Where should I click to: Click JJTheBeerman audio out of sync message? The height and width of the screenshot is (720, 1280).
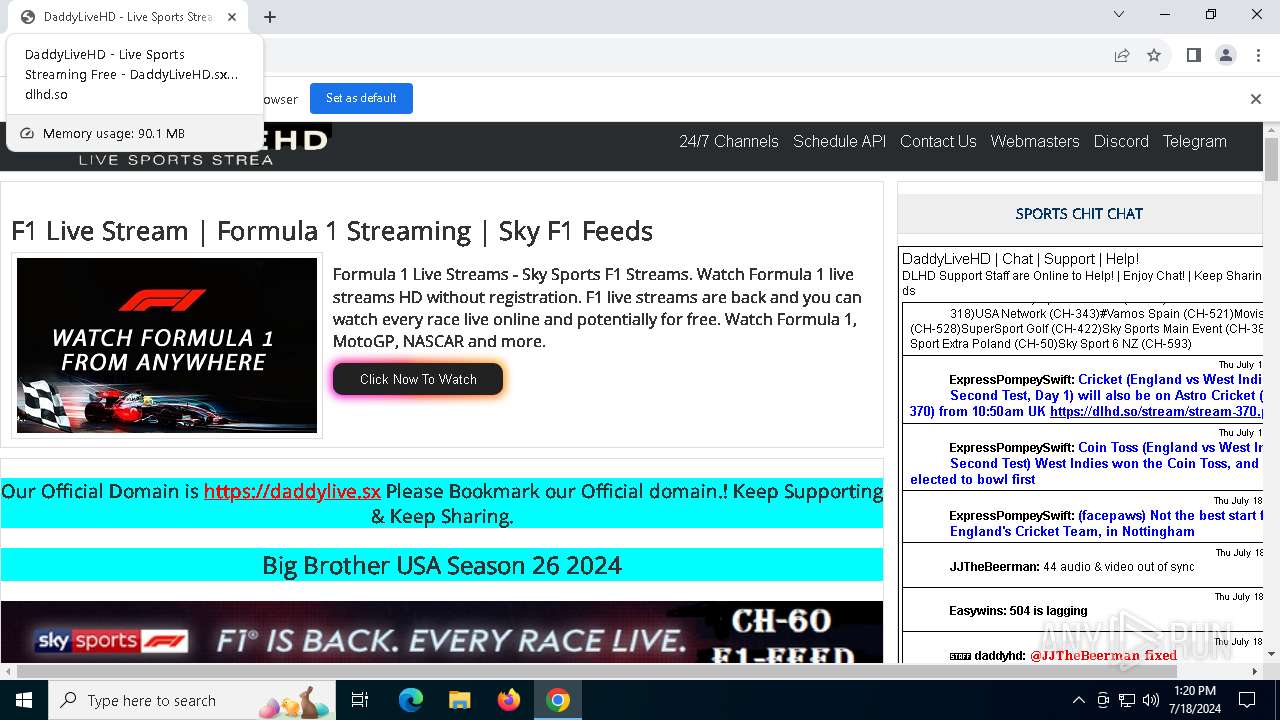point(1072,566)
